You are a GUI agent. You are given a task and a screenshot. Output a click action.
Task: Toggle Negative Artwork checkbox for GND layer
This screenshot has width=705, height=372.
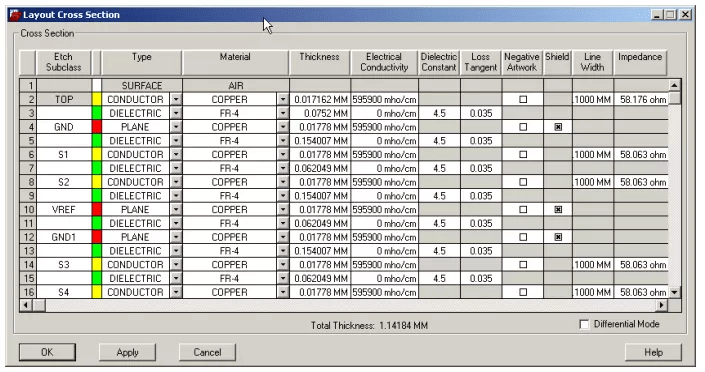[x=523, y=127]
